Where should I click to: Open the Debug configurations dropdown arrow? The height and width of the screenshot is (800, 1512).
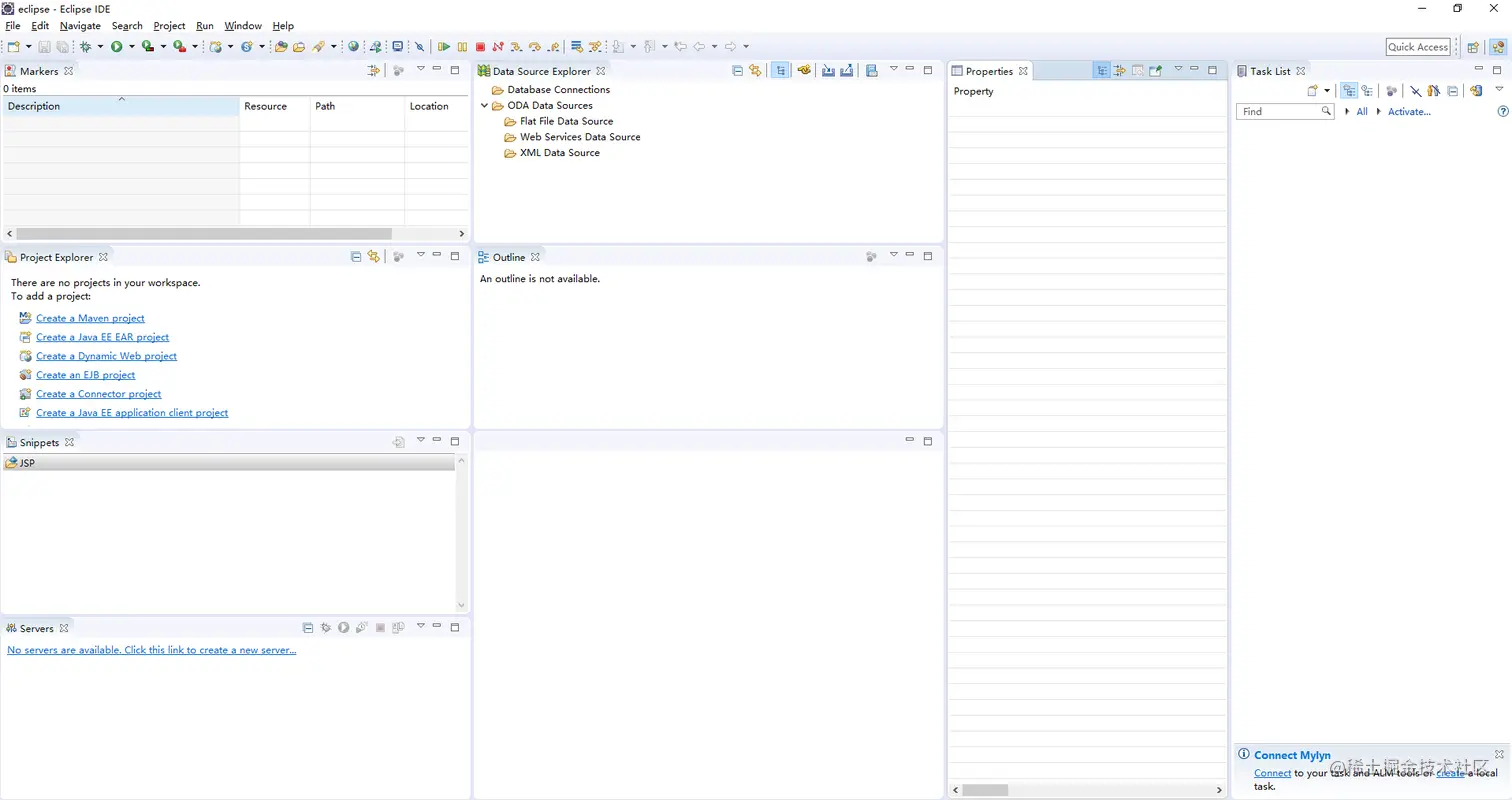pos(100,47)
